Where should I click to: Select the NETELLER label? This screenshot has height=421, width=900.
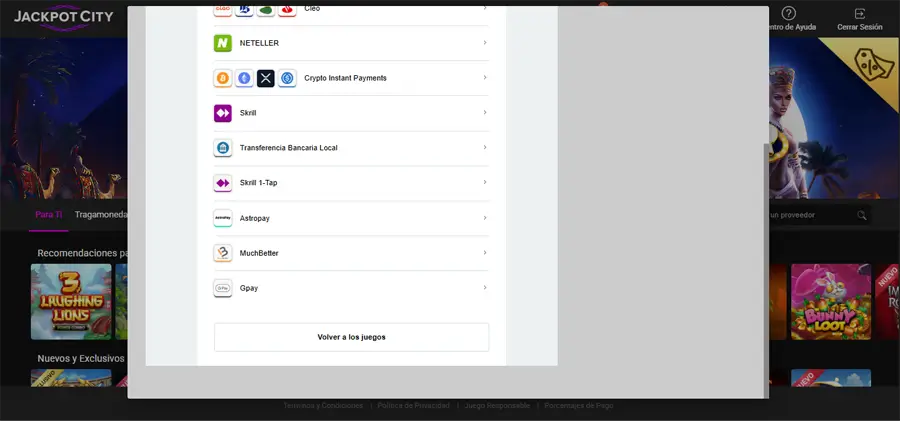coord(259,43)
